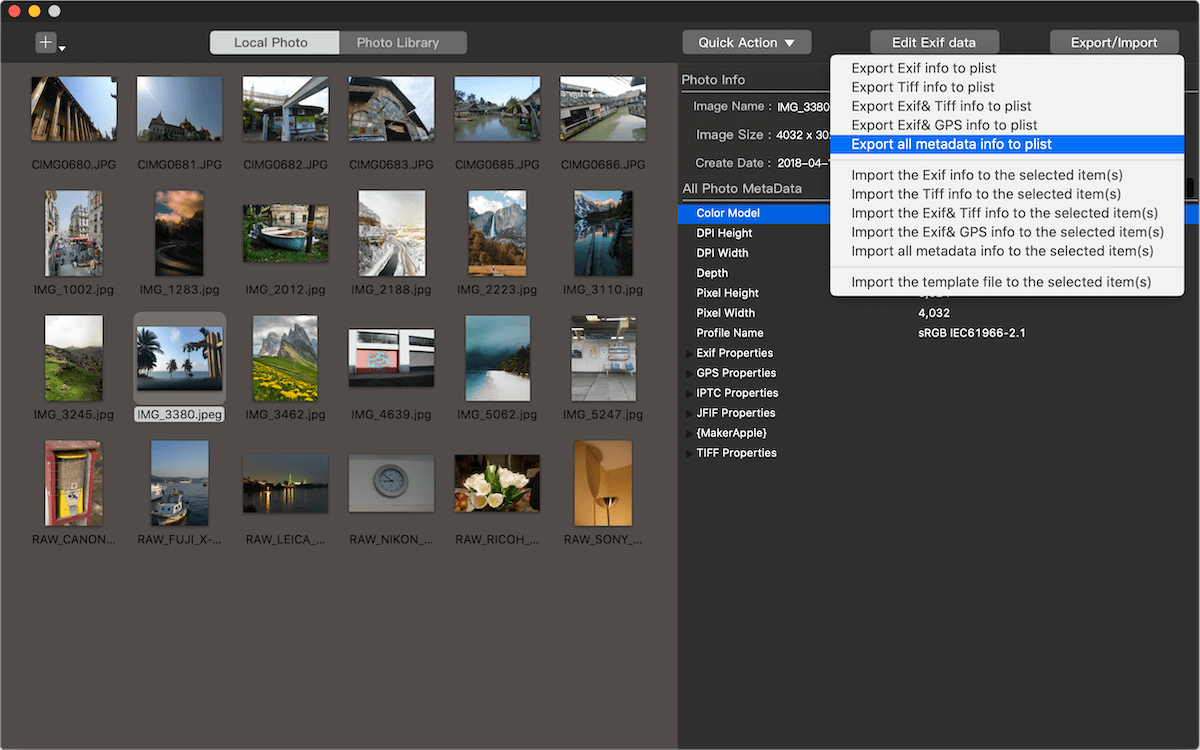Choose Export Tiff info to plist
Viewport: 1200px width, 750px height.
click(x=1007, y=87)
